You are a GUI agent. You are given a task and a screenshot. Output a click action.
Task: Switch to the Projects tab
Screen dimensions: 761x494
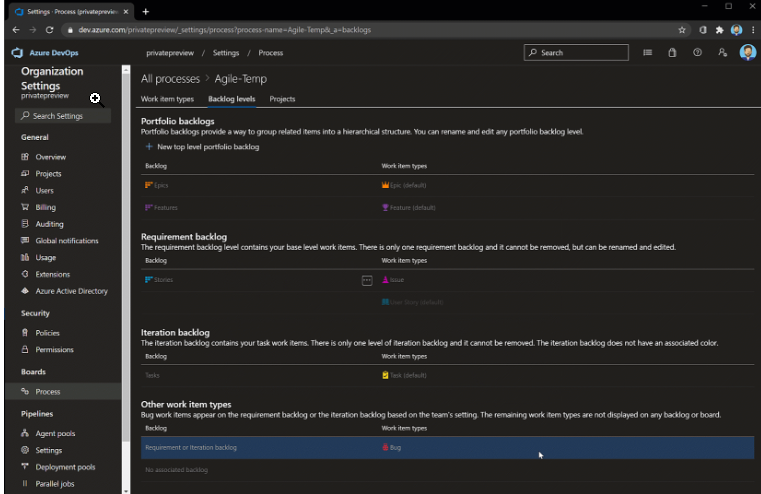(282, 99)
